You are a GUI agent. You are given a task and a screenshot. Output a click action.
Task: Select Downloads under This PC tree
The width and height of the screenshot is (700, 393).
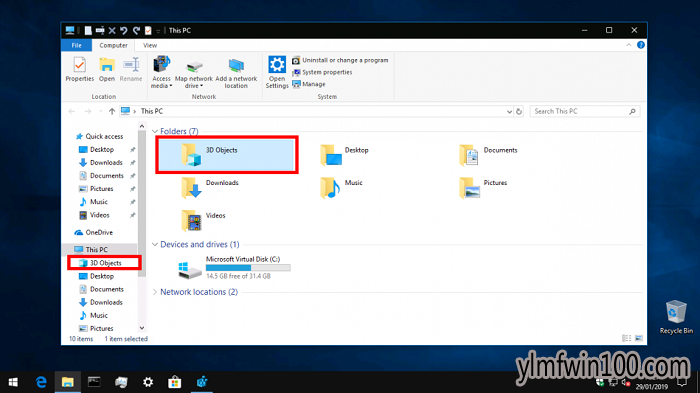106,302
